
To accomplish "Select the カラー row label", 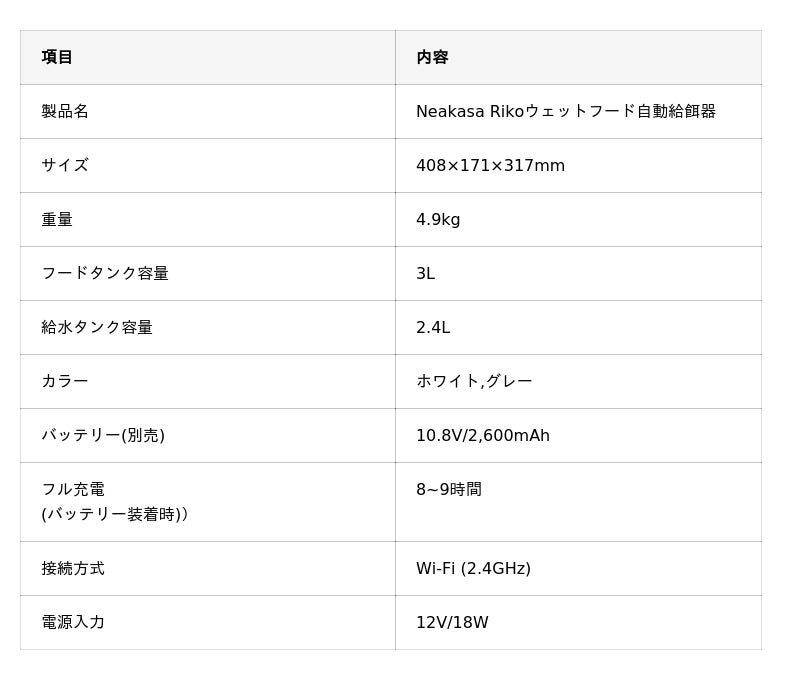I will click(65, 381).
